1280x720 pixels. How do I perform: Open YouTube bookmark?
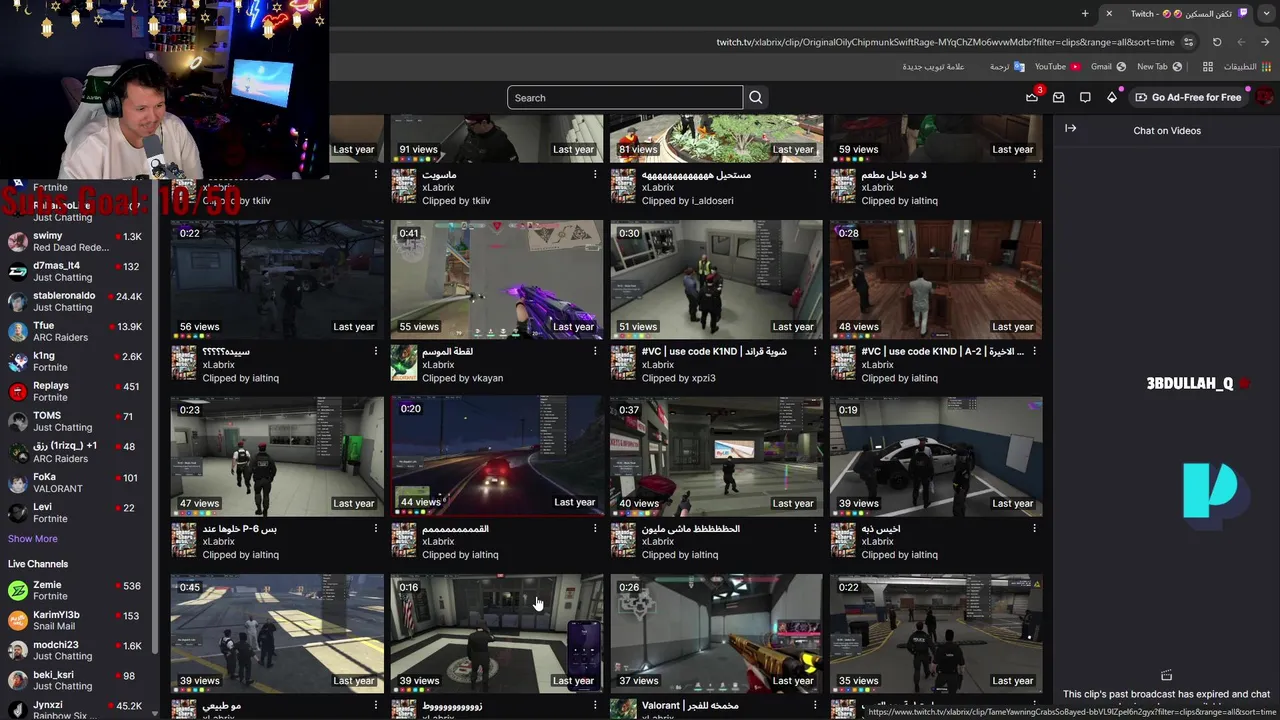[x=1057, y=67]
